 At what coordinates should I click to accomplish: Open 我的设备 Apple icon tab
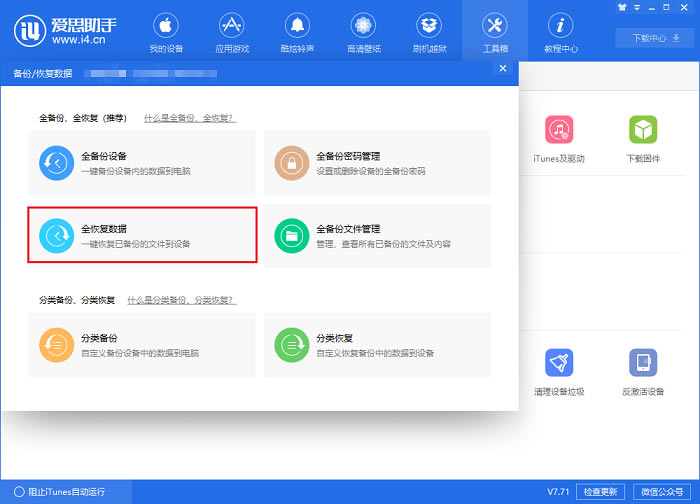(166, 26)
